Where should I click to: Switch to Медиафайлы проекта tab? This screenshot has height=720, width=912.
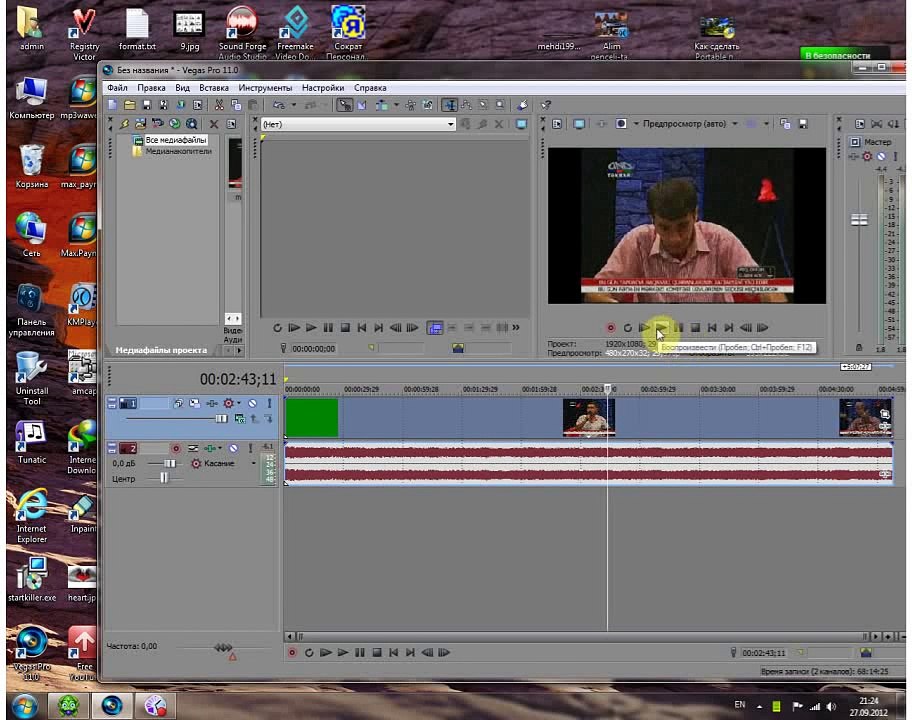coord(161,350)
